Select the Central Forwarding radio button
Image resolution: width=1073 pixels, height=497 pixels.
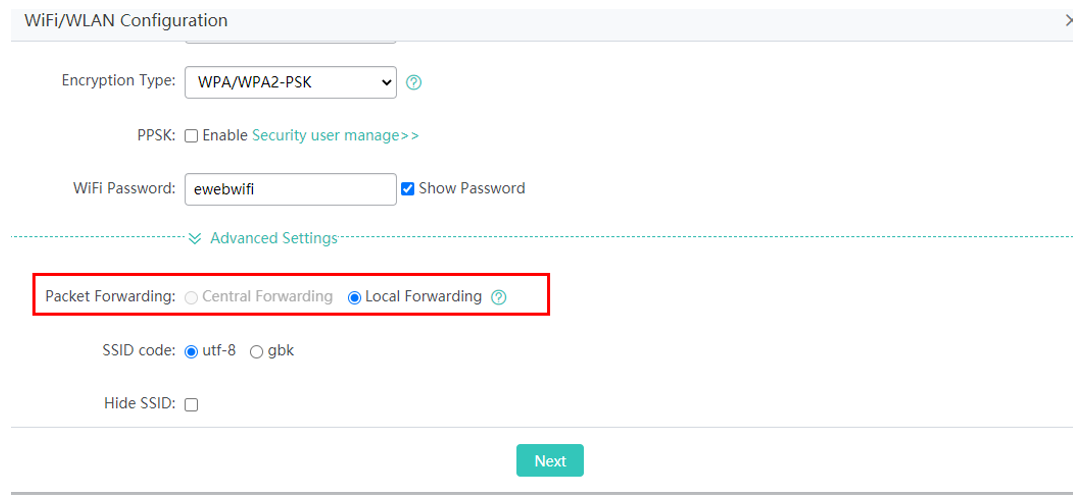point(192,297)
